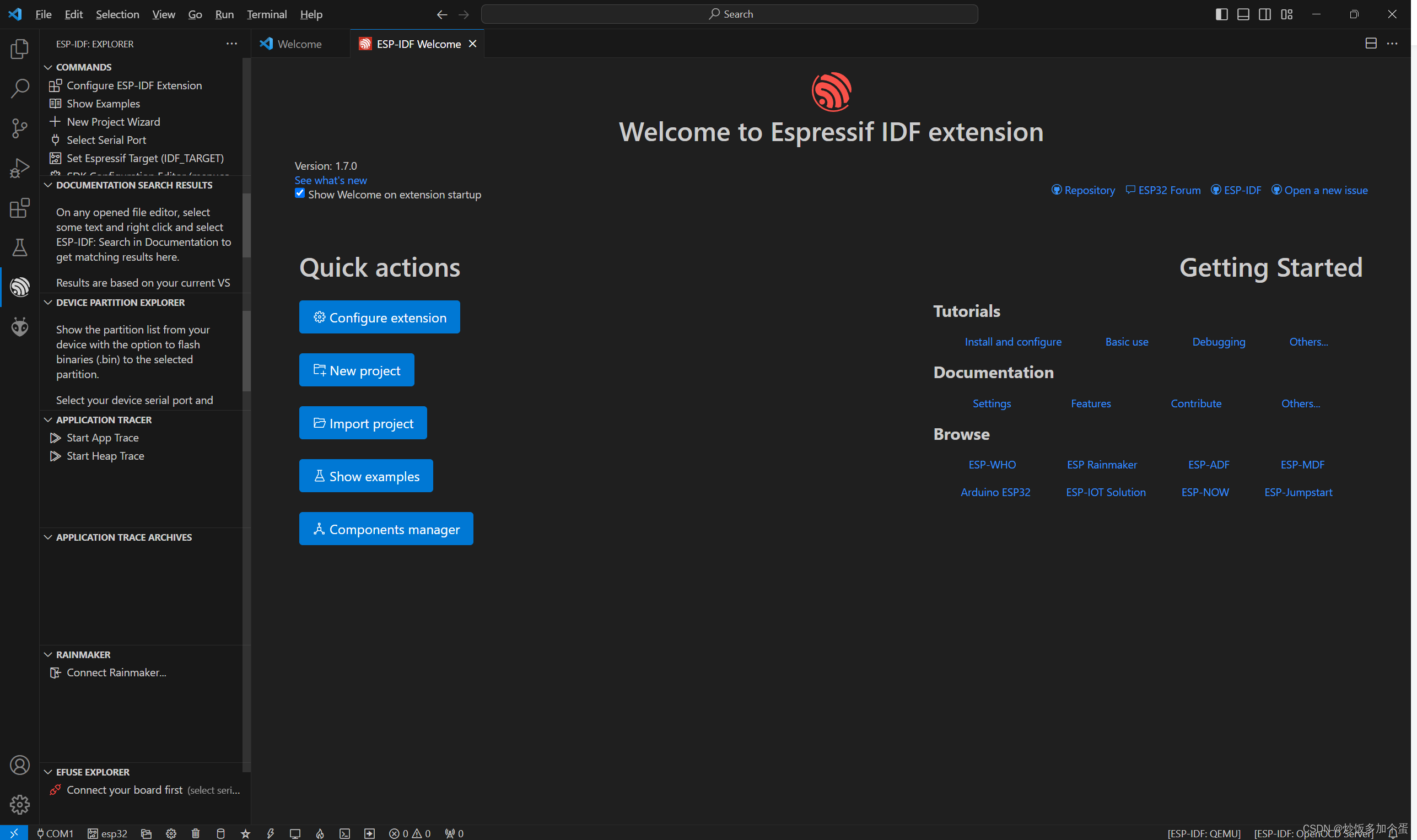Click the Show examples button

point(366,476)
